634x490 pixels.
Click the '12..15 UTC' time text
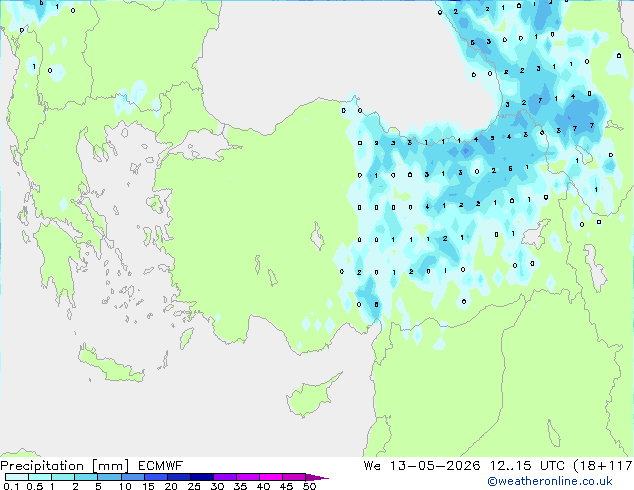pyautogui.click(x=527, y=466)
